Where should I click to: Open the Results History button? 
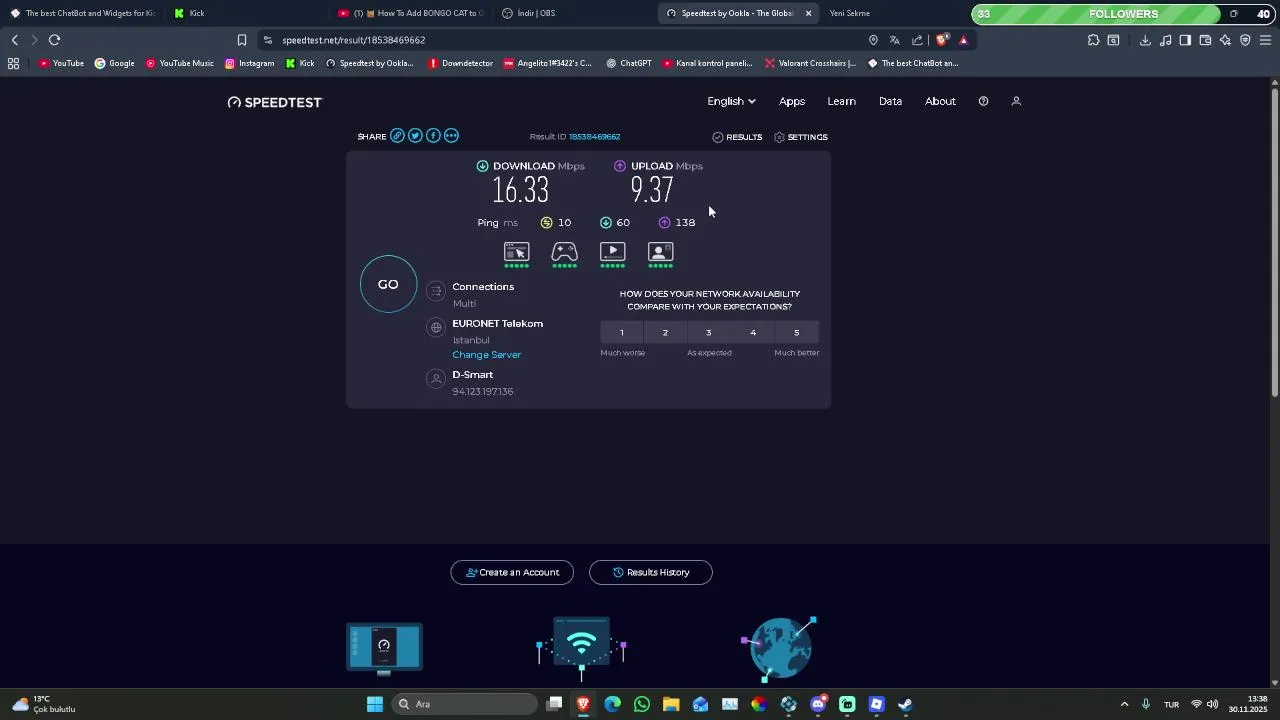coord(651,572)
